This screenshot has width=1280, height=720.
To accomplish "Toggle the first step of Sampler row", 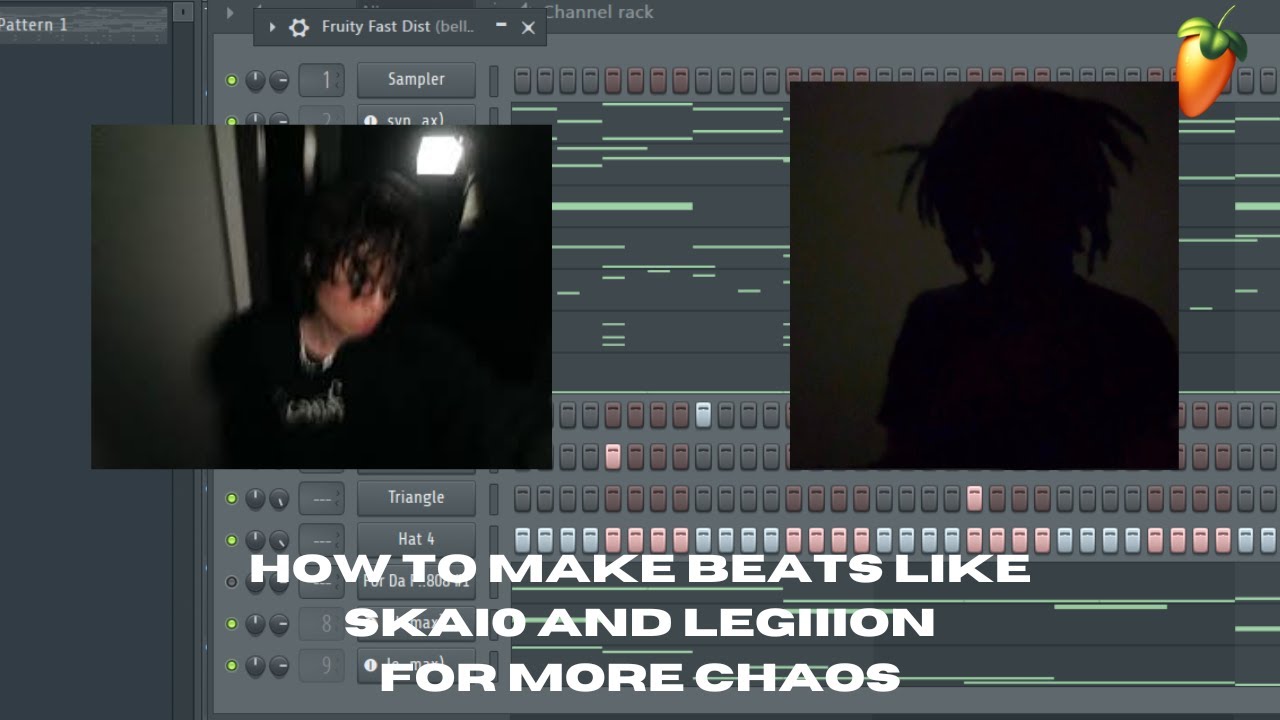I will click(522, 80).
